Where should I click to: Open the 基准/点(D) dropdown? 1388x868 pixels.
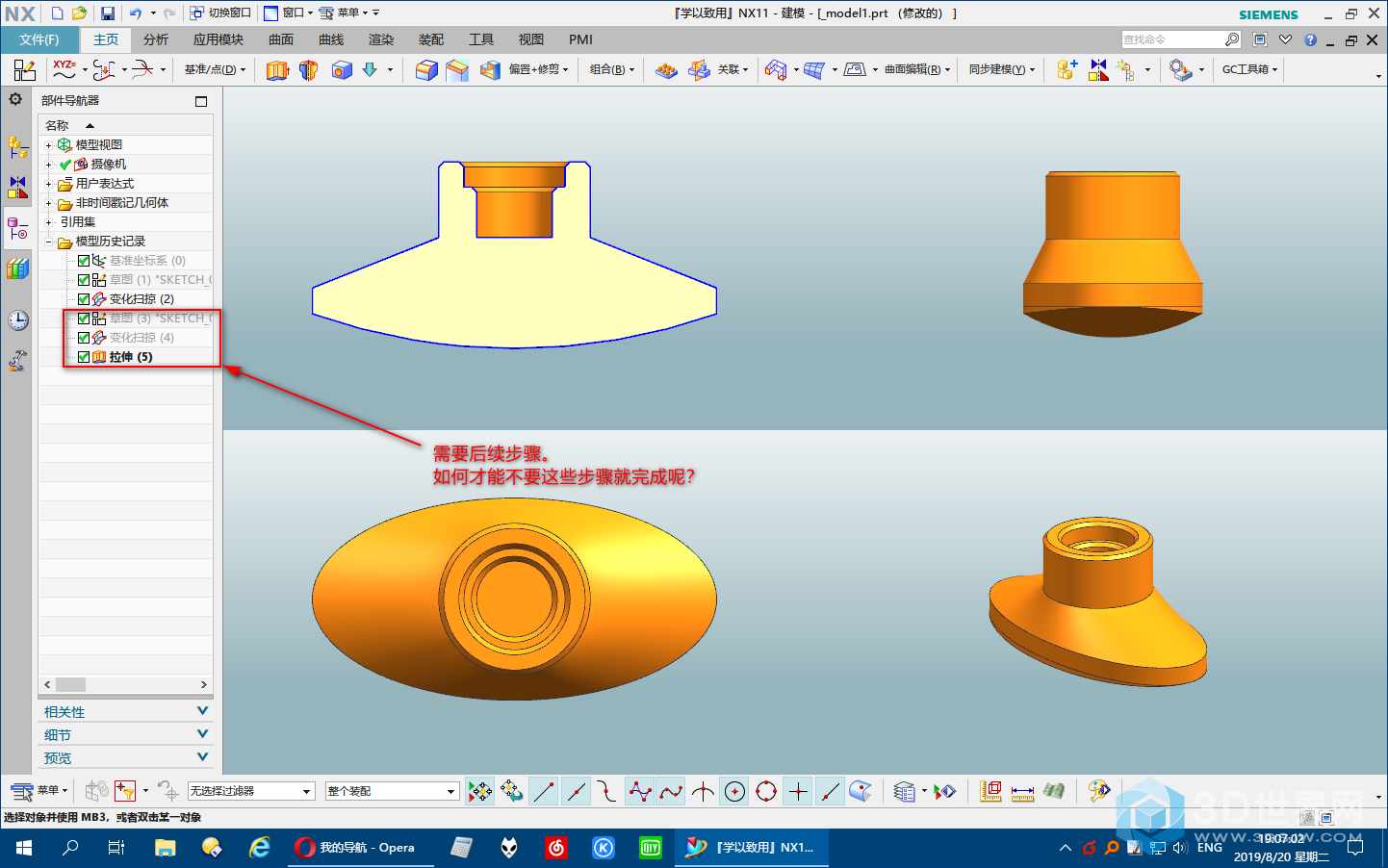point(215,69)
